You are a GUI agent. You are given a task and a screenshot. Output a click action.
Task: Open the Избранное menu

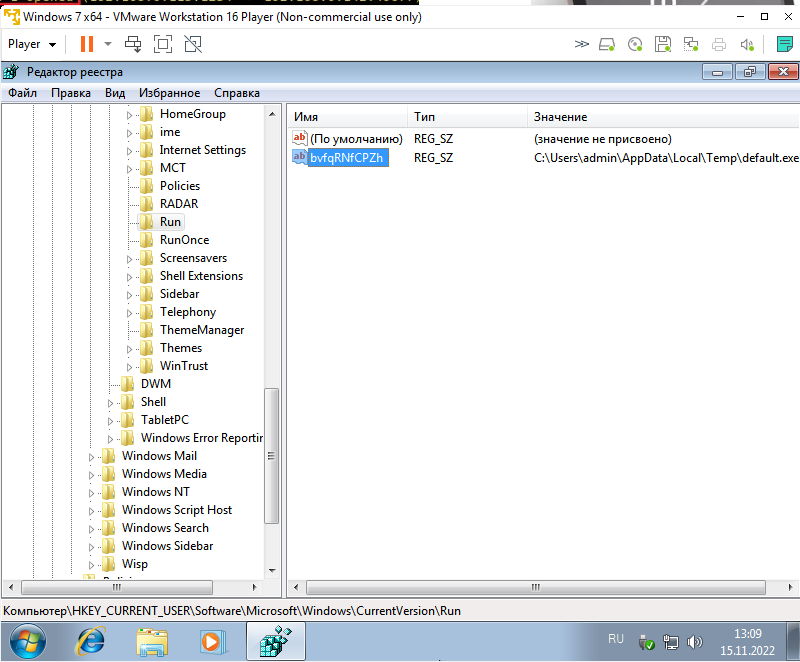(x=169, y=93)
